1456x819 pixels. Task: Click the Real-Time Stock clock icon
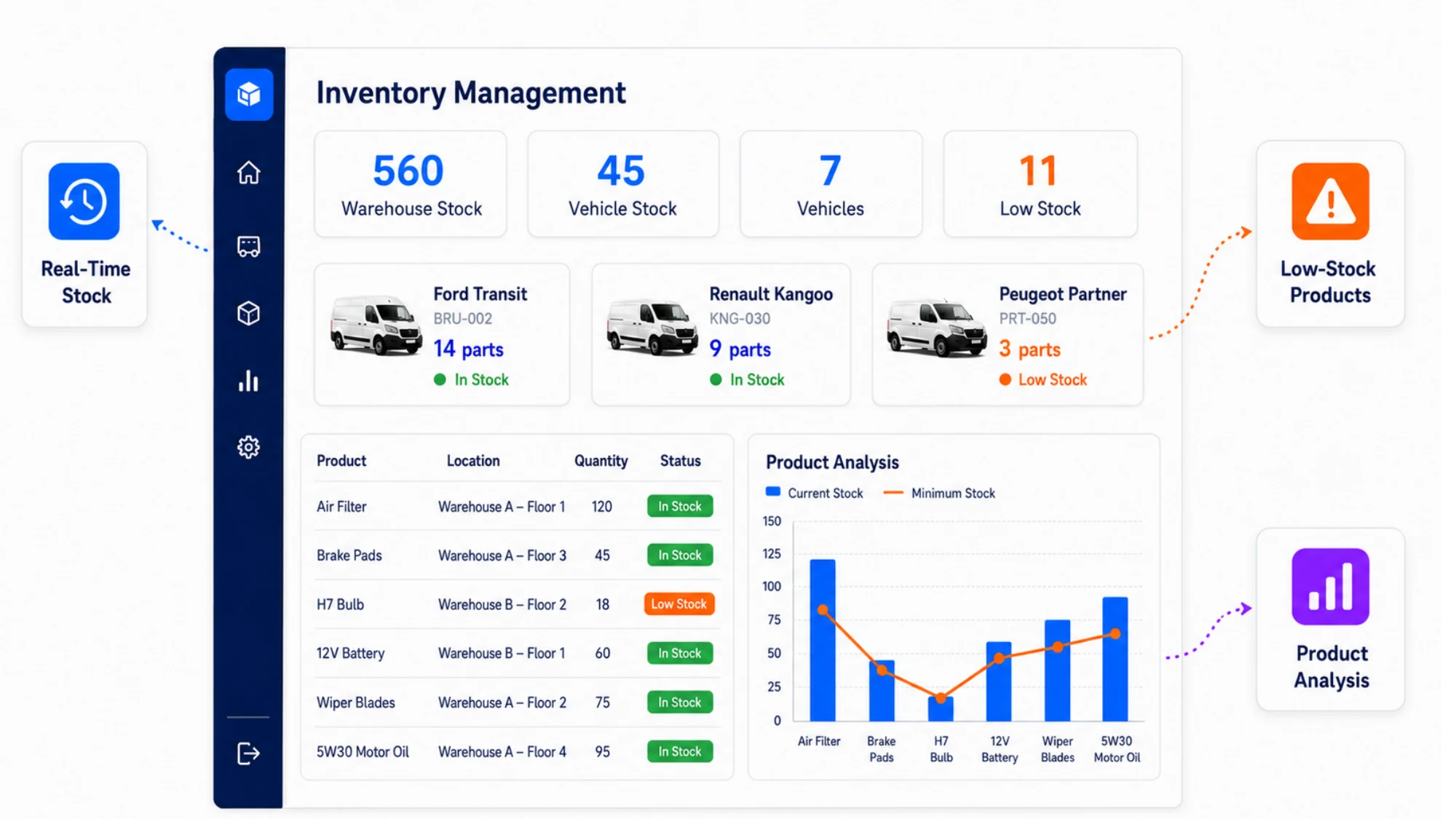click(84, 202)
